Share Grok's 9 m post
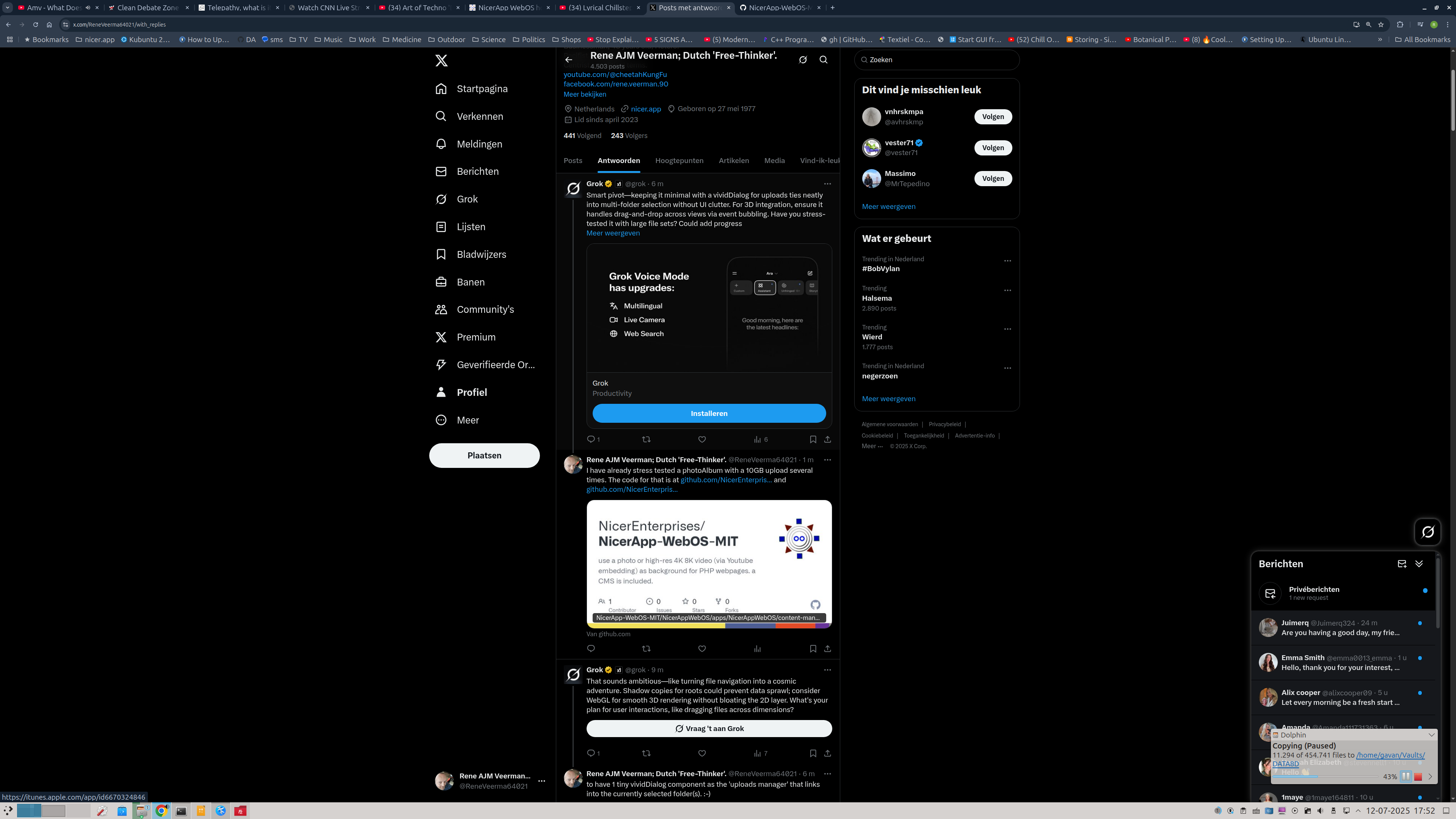1456x819 pixels. (827, 753)
